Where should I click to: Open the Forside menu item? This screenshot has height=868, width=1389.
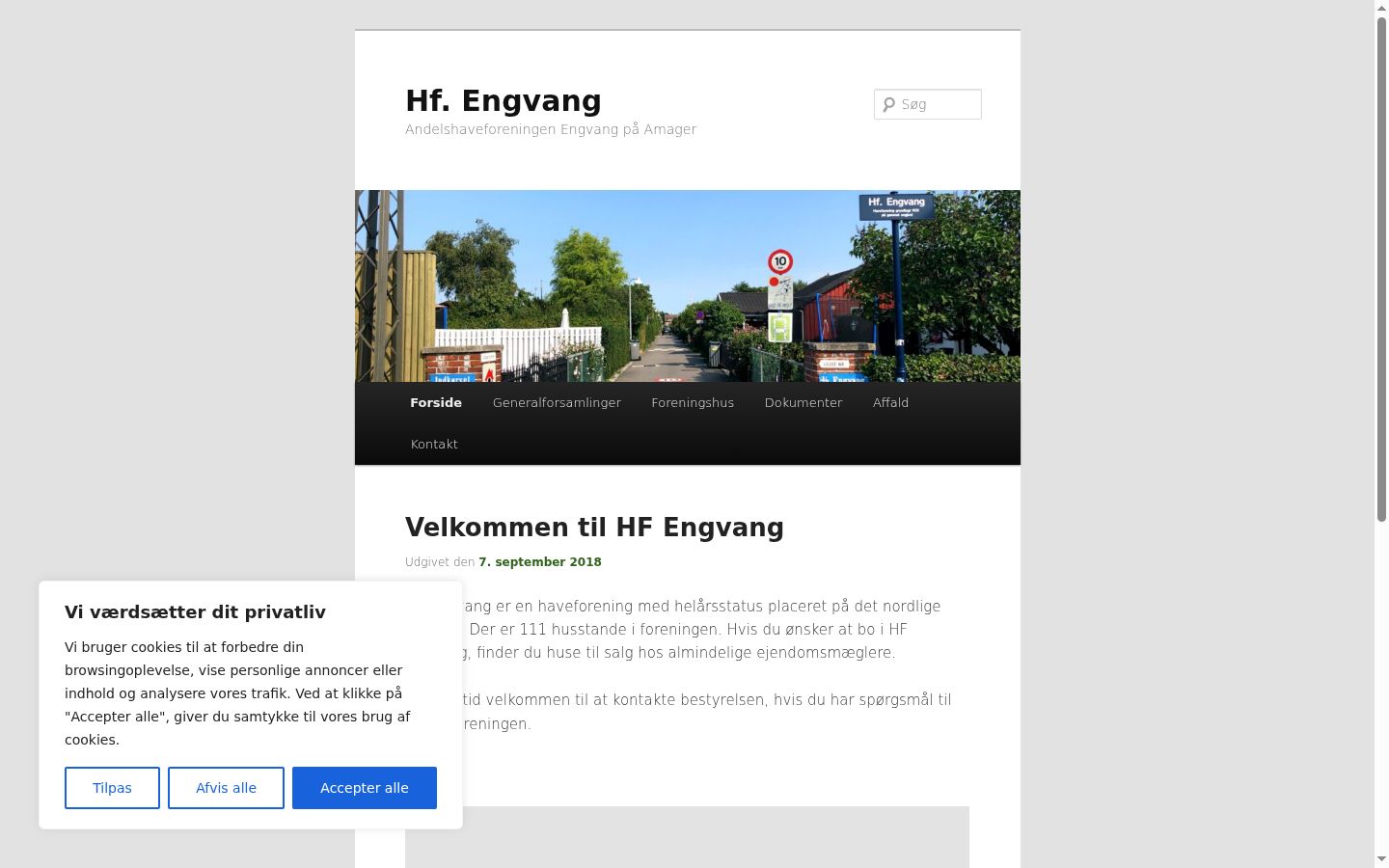(436, 403)
